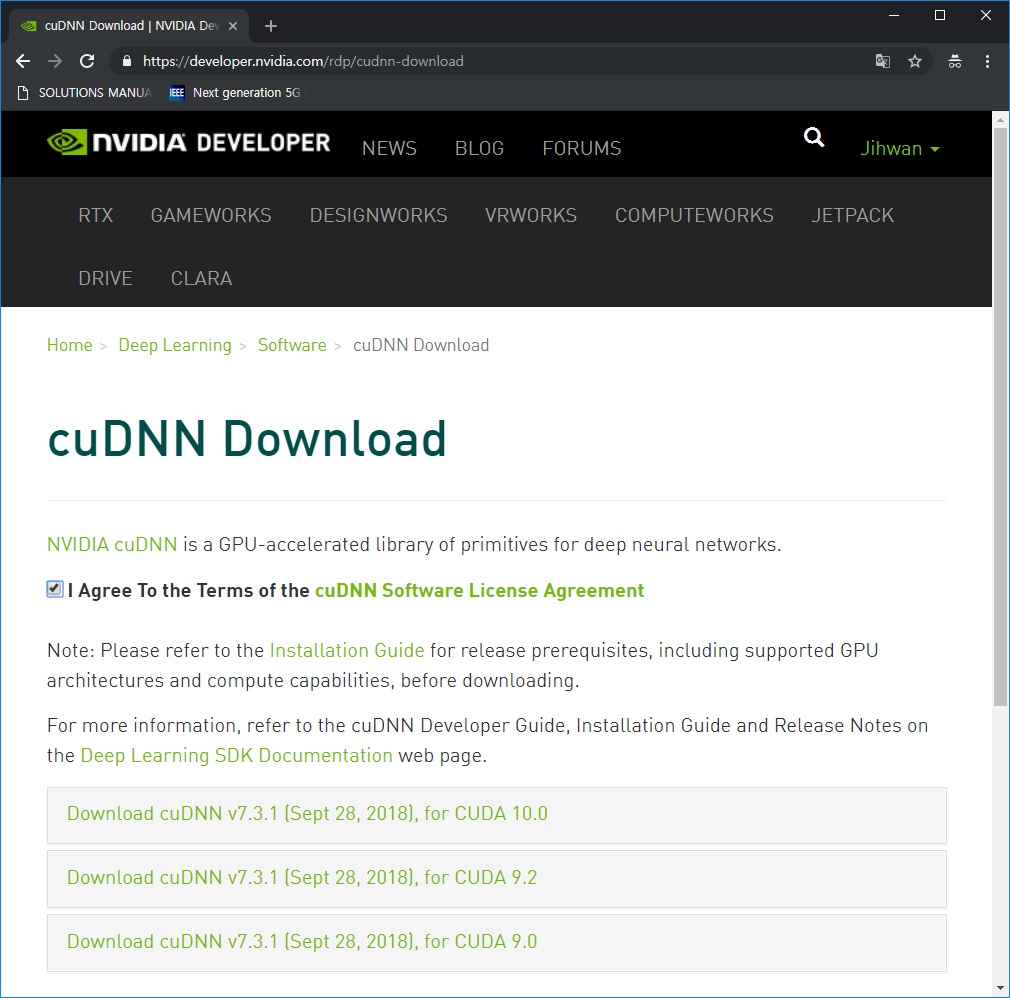Viewport: 1010px width, 998px height.
Task: Click the Home breadcrumb link
Action: point(69,345)
